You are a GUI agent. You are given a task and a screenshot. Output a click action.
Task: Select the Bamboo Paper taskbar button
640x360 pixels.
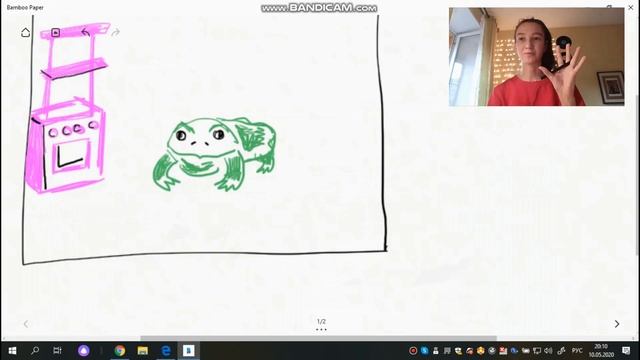(188, 351)
